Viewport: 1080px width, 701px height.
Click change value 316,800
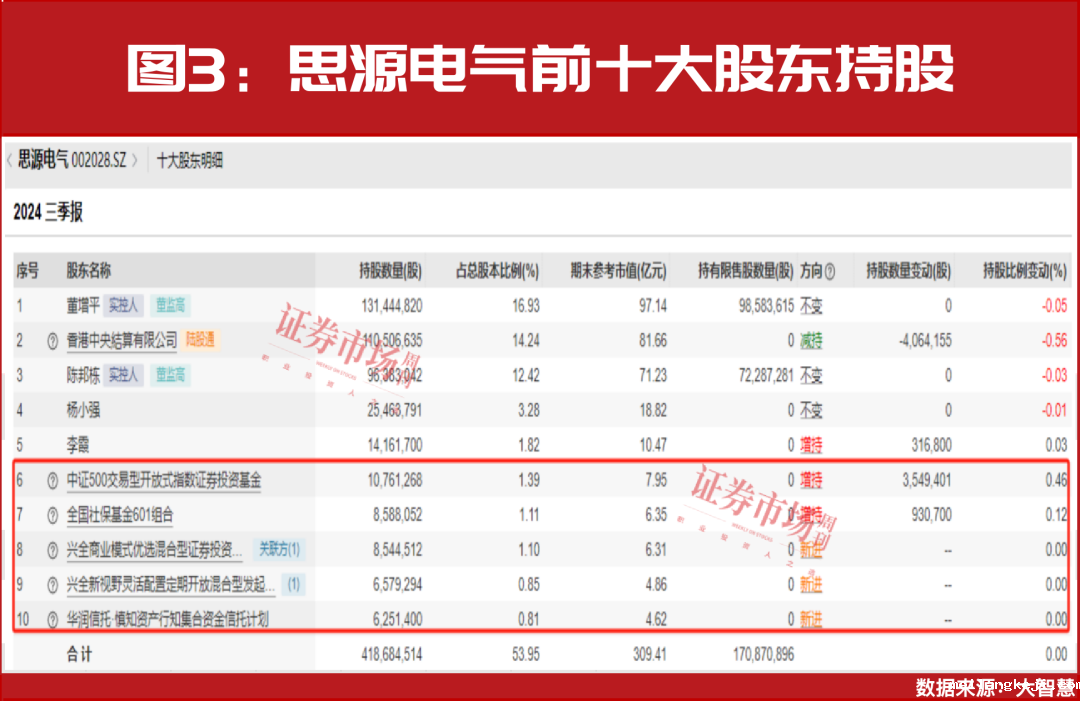point(932,445)
